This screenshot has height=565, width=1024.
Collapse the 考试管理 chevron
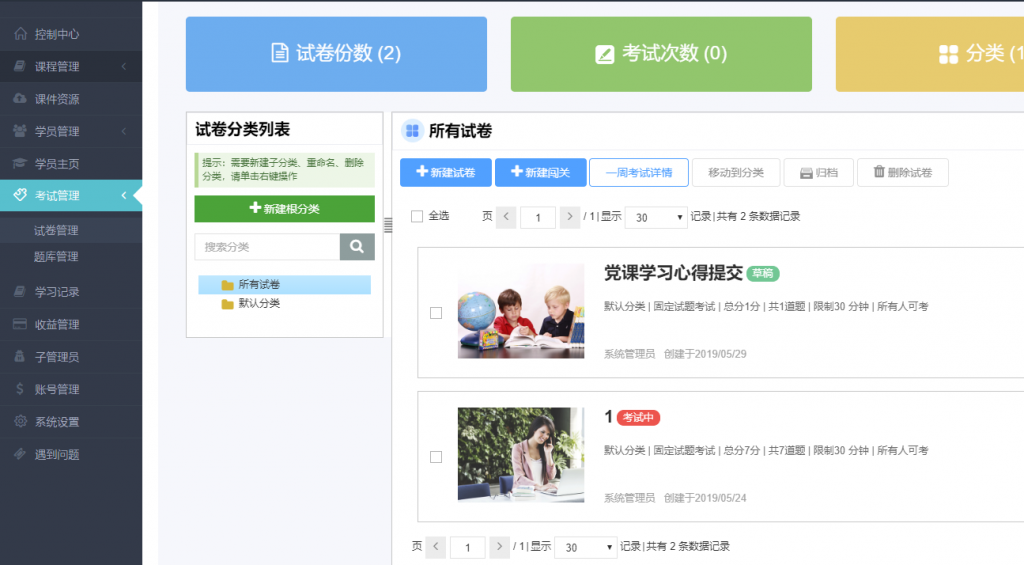click(124, 195)
